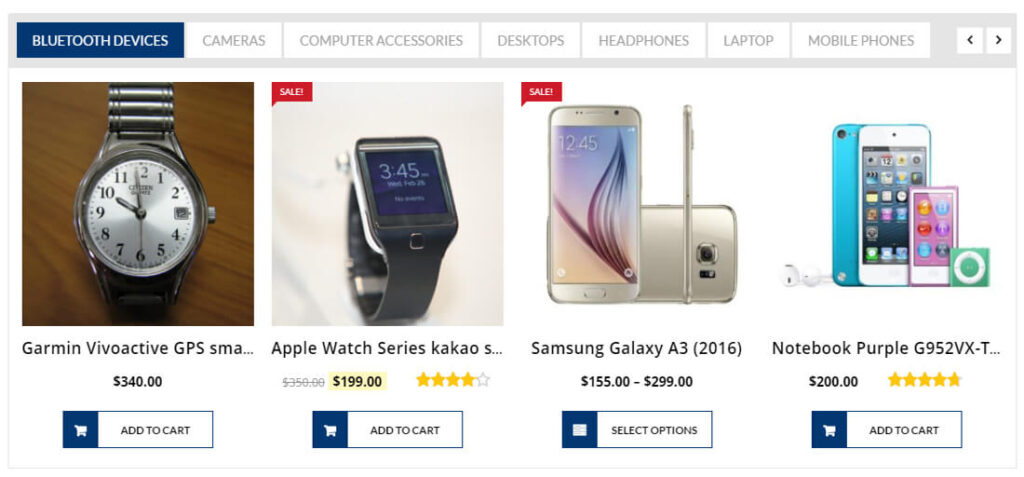The image size is (1024, 477).
Task: Open the Citizen watch product image
Action: (x=138, y=204)
